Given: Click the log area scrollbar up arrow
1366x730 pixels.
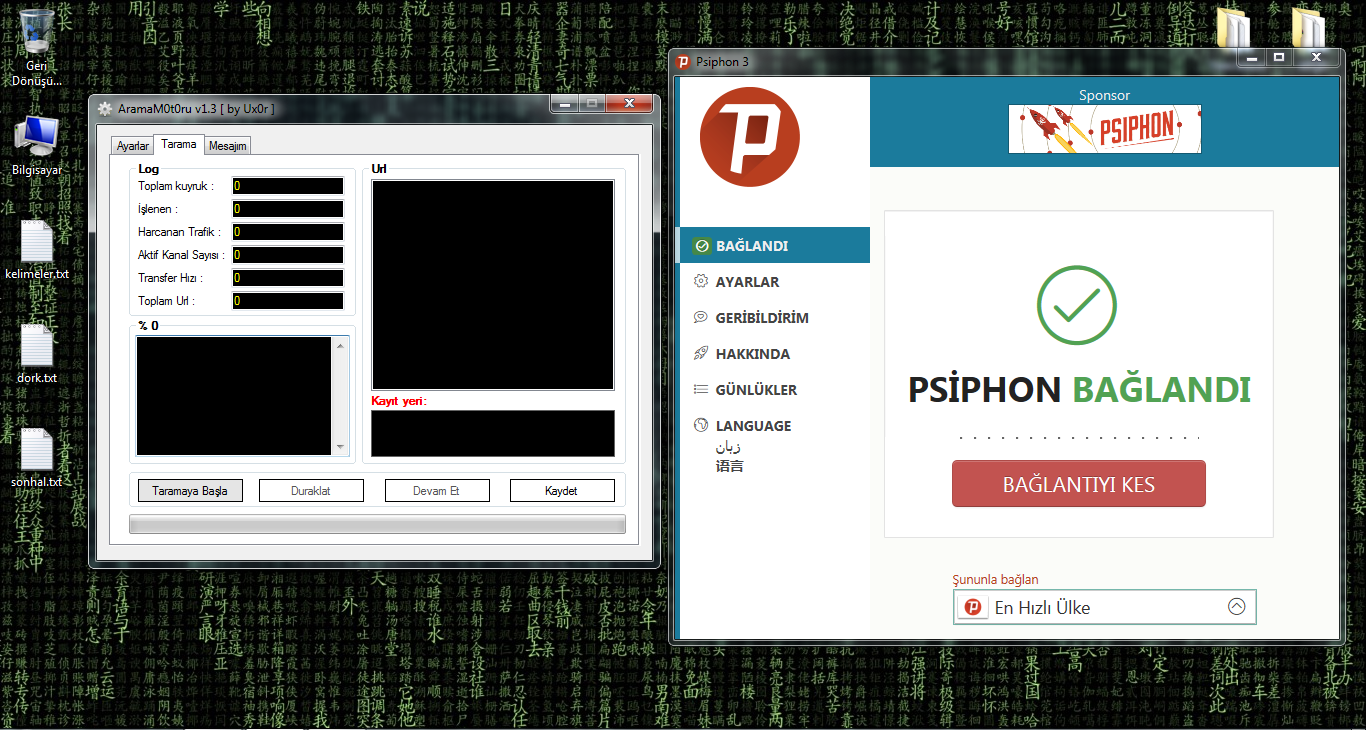Looking at the screenshot, I should [341, 346].
